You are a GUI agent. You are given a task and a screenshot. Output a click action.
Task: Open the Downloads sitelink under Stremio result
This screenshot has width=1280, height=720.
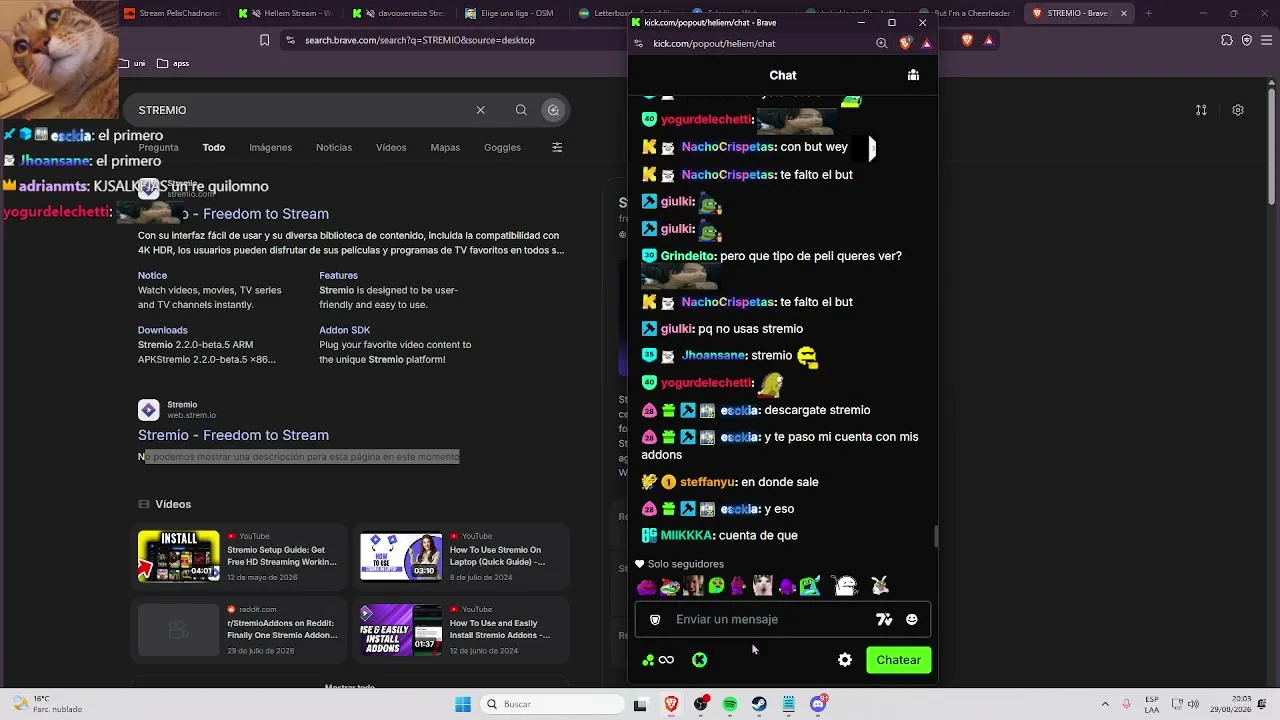163,330
